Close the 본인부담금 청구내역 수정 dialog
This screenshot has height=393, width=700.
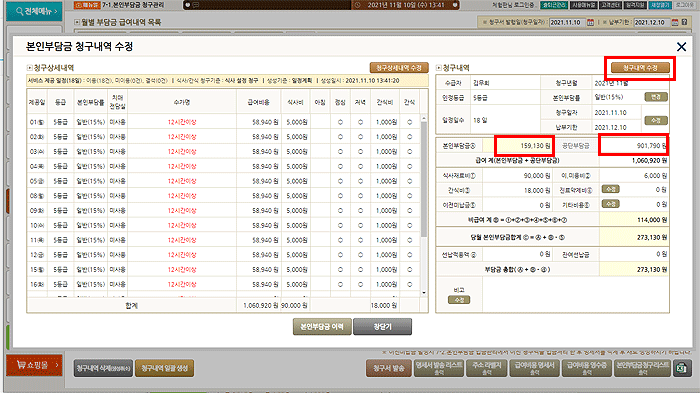coord(681,46)
